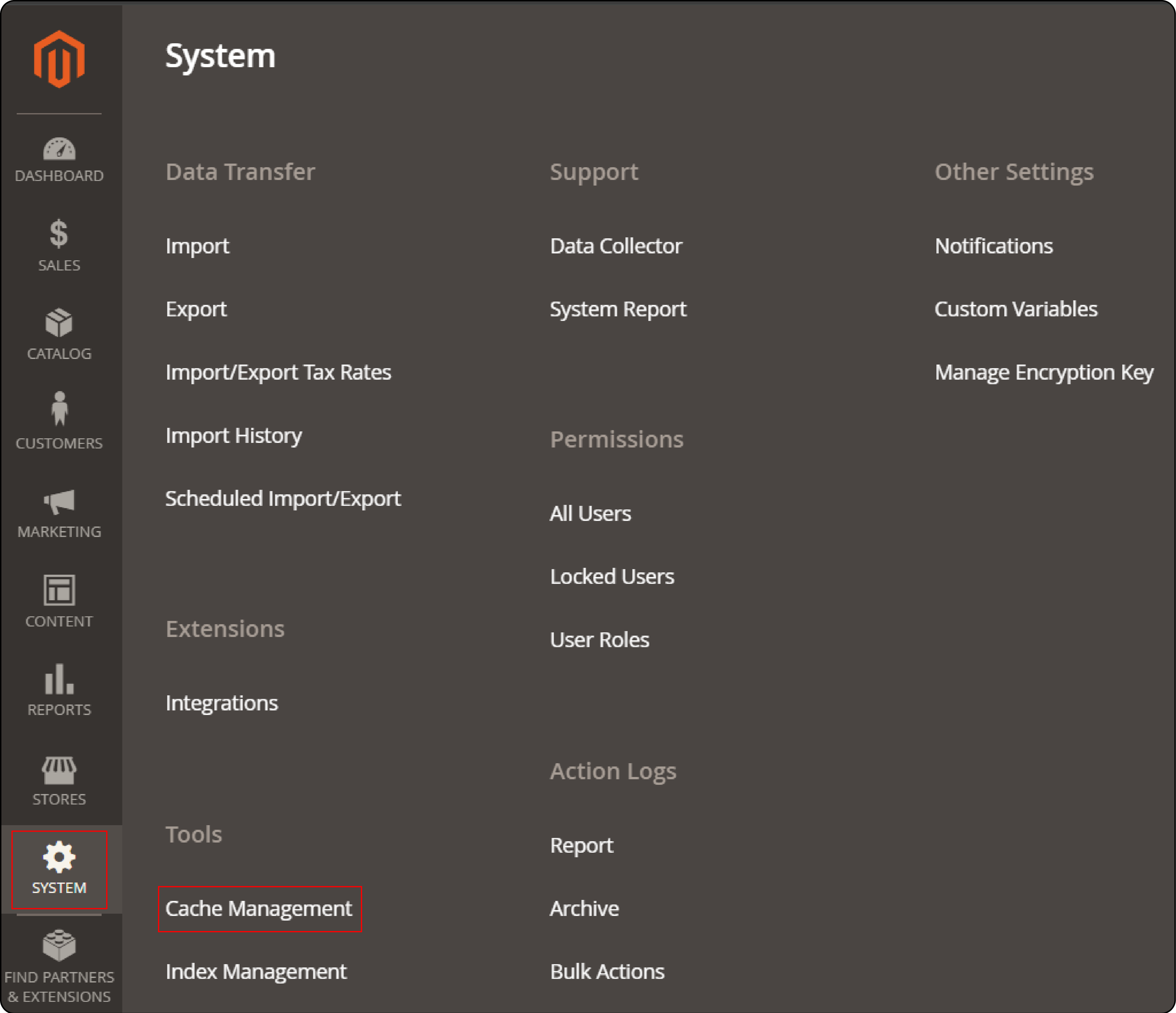Click Import under Data Transfer
The image size is (1176, 1013).
point(197,245)
